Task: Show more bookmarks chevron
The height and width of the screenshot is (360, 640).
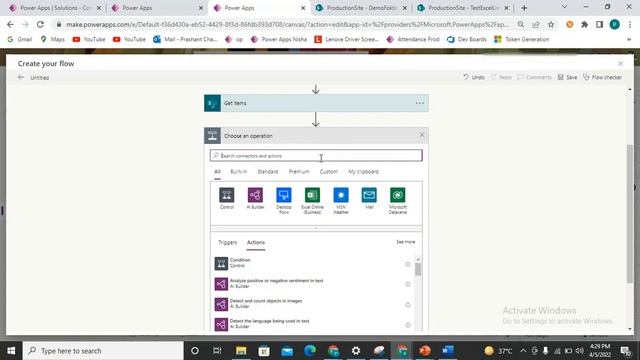Action: pos(629,40)
